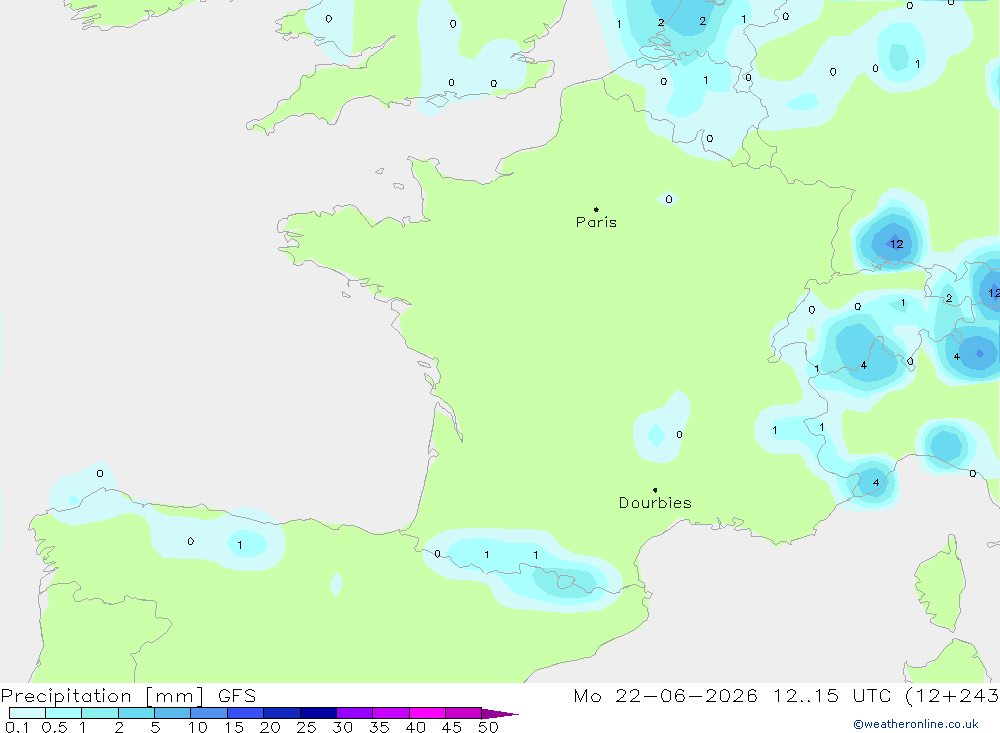Select the 0.5–1 mm legend swatch

[x=63, y=713]
